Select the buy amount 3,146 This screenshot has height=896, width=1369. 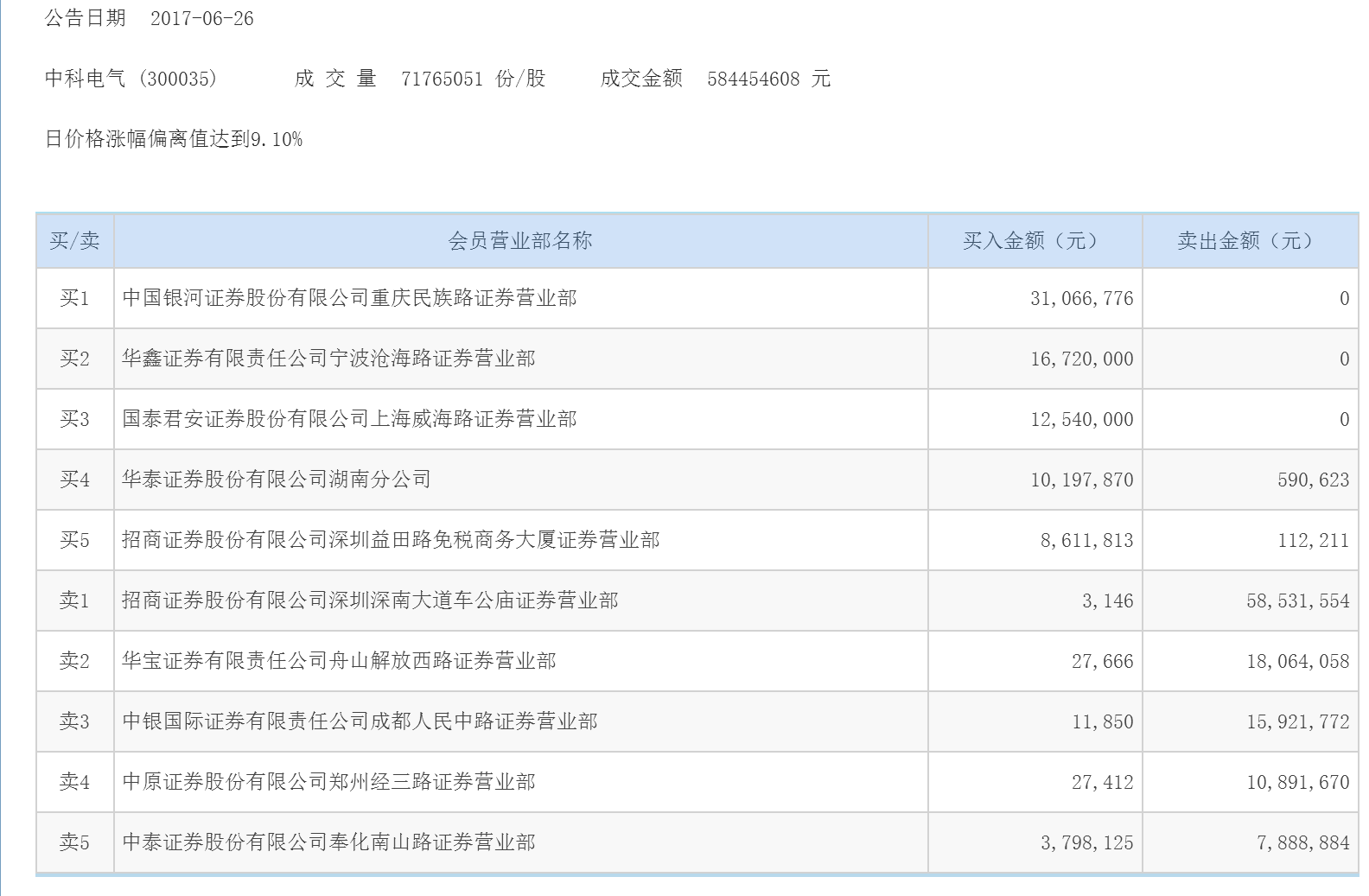coord(1108,601)
